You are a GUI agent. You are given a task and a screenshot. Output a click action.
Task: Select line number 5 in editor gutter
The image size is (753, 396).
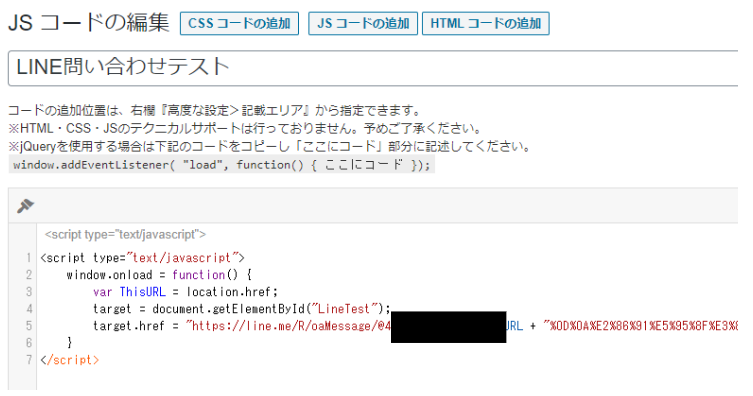[x=29, y=326]
